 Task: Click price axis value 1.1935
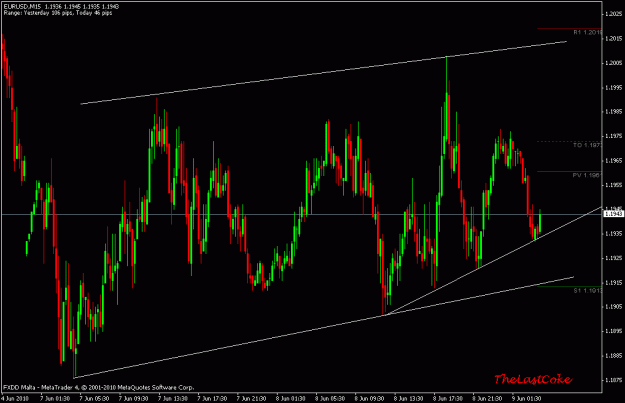(613, 234)
